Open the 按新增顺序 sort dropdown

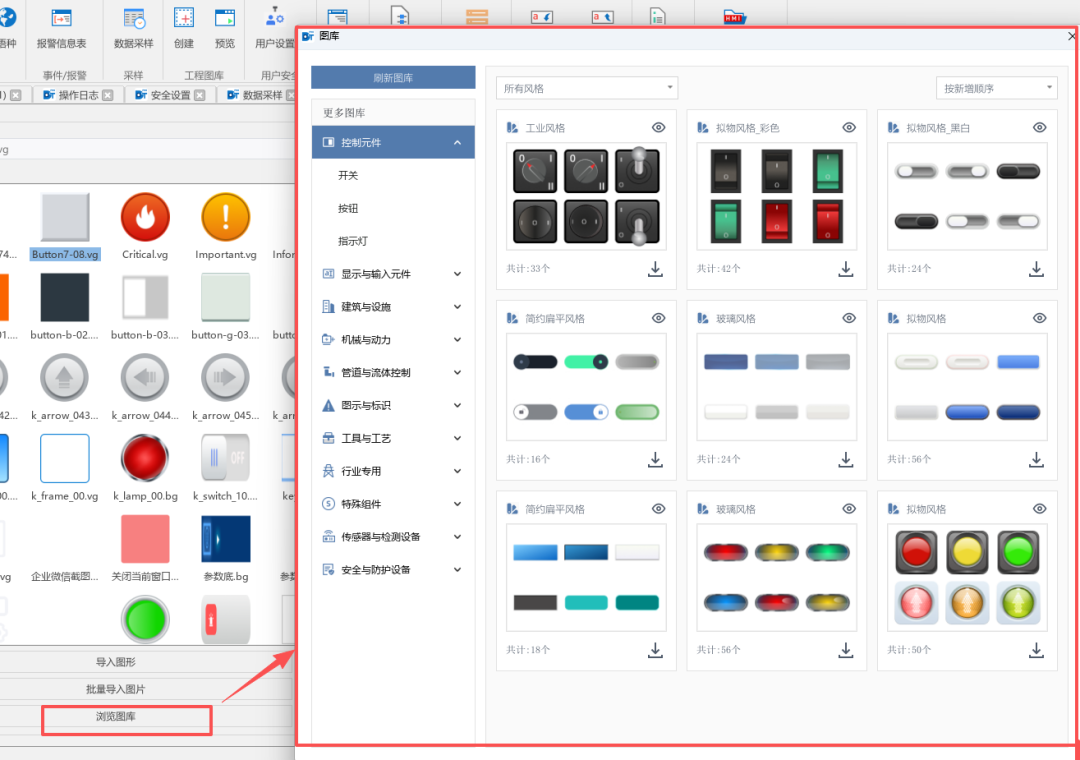pos(996,88)
